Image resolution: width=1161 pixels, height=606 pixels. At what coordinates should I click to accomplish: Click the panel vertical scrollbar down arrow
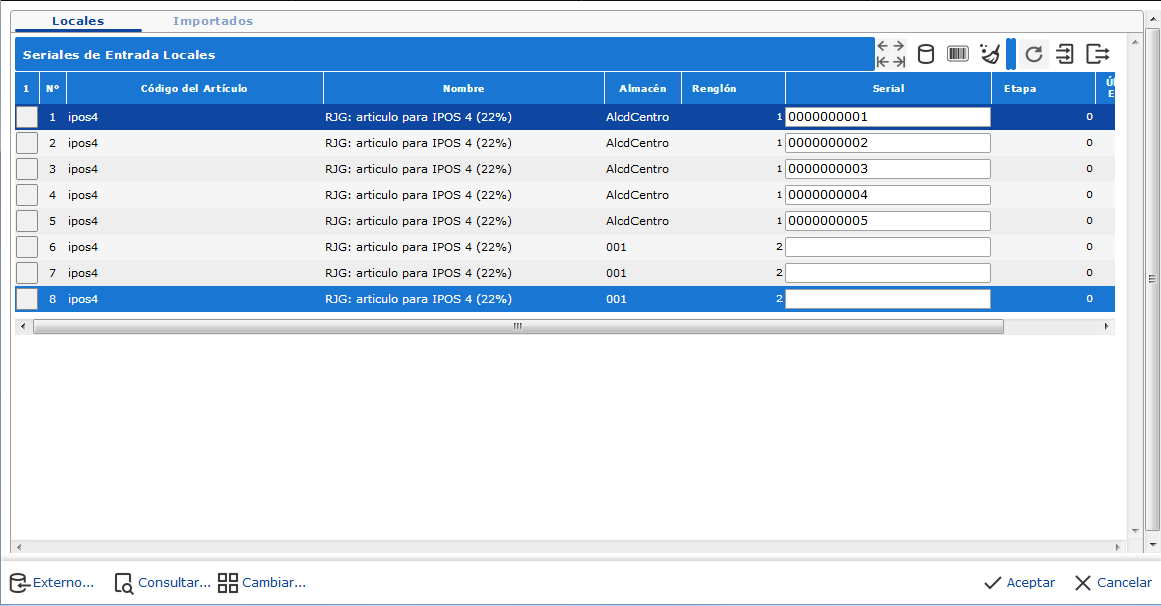[x=1134, y=531]
